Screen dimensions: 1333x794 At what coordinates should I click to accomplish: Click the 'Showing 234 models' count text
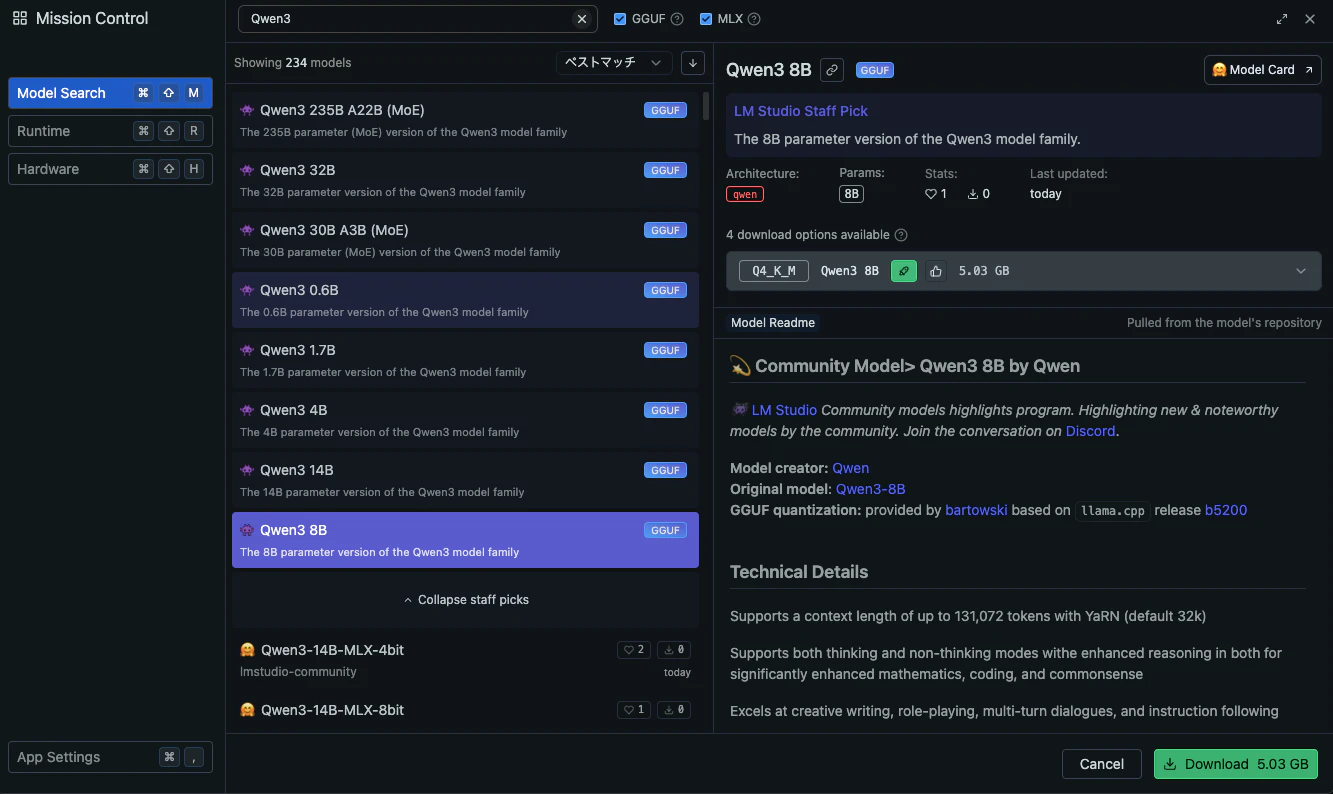pos(293,62)
